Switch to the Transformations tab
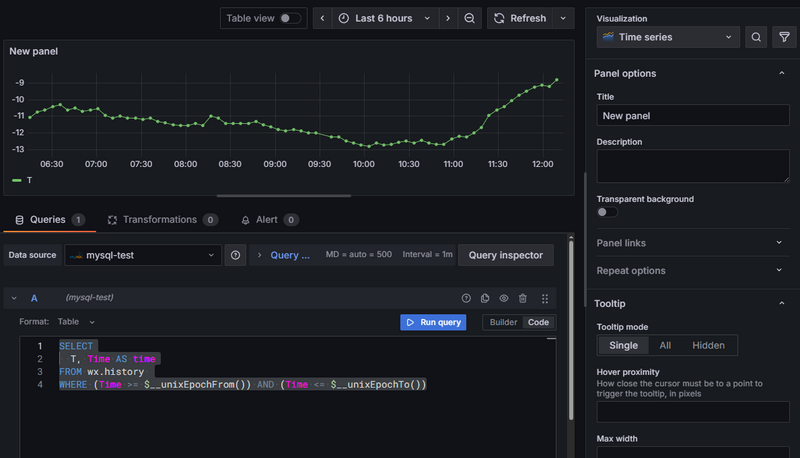 (x=163, y=220)
